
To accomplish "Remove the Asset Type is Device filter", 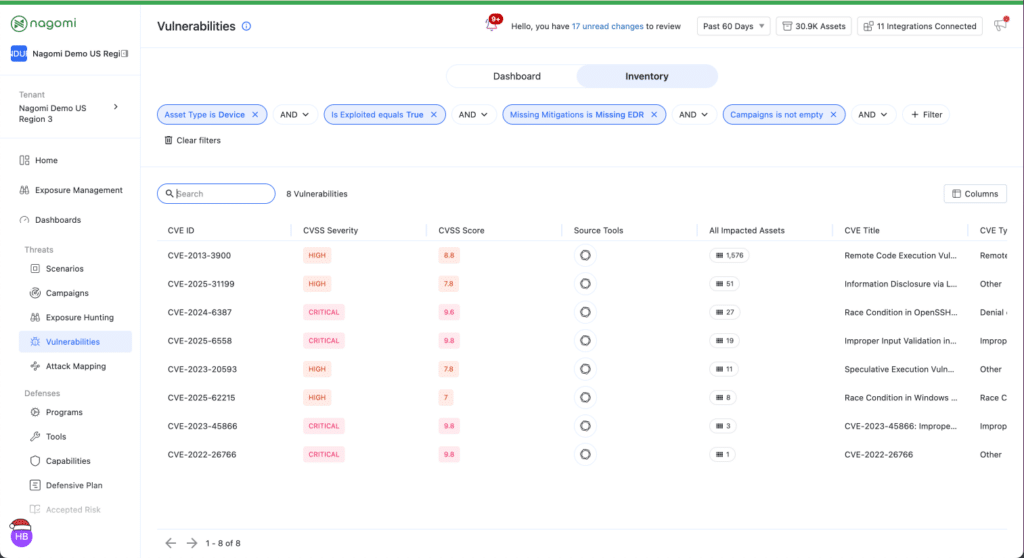I will point(255,115).
